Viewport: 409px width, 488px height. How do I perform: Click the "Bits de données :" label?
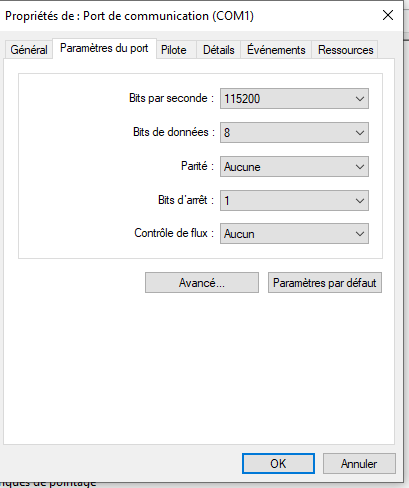[174, 132]
